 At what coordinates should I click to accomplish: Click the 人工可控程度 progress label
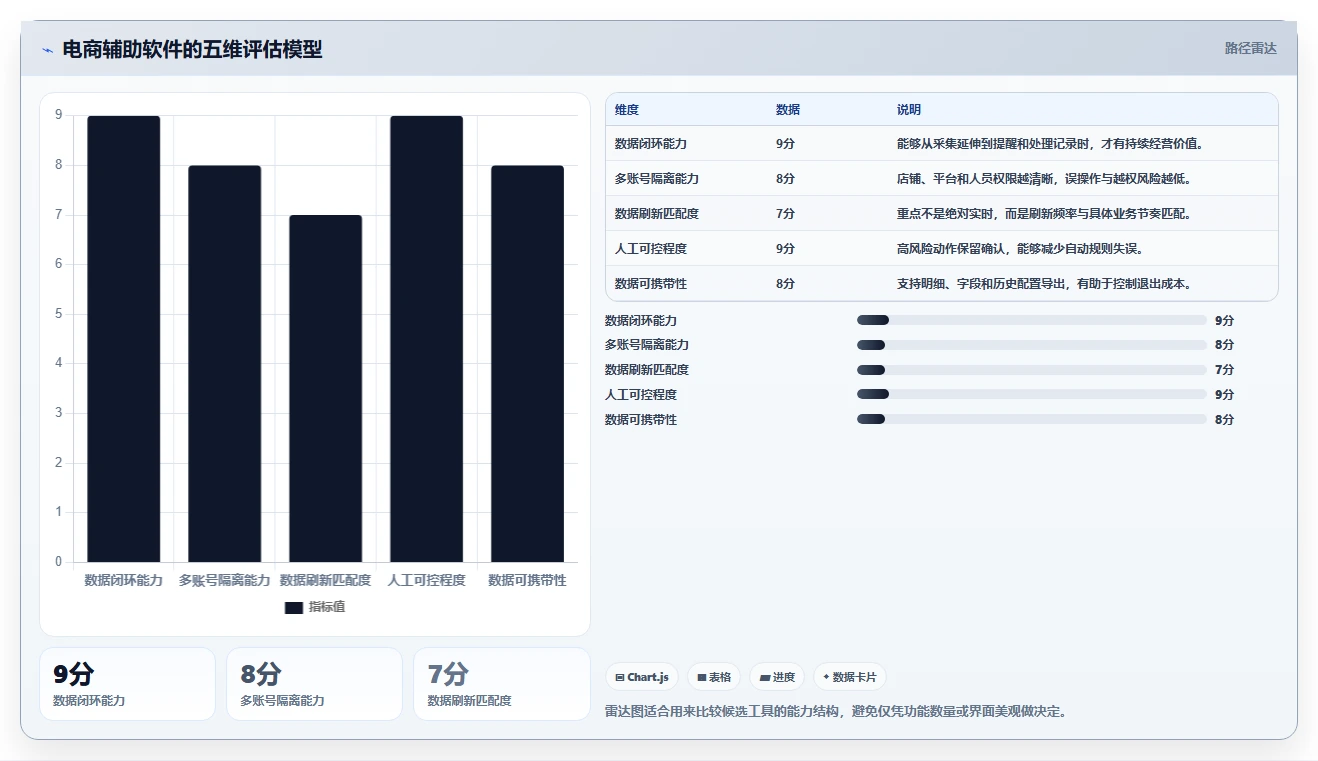pyautogui.click(x=641, y=395)
